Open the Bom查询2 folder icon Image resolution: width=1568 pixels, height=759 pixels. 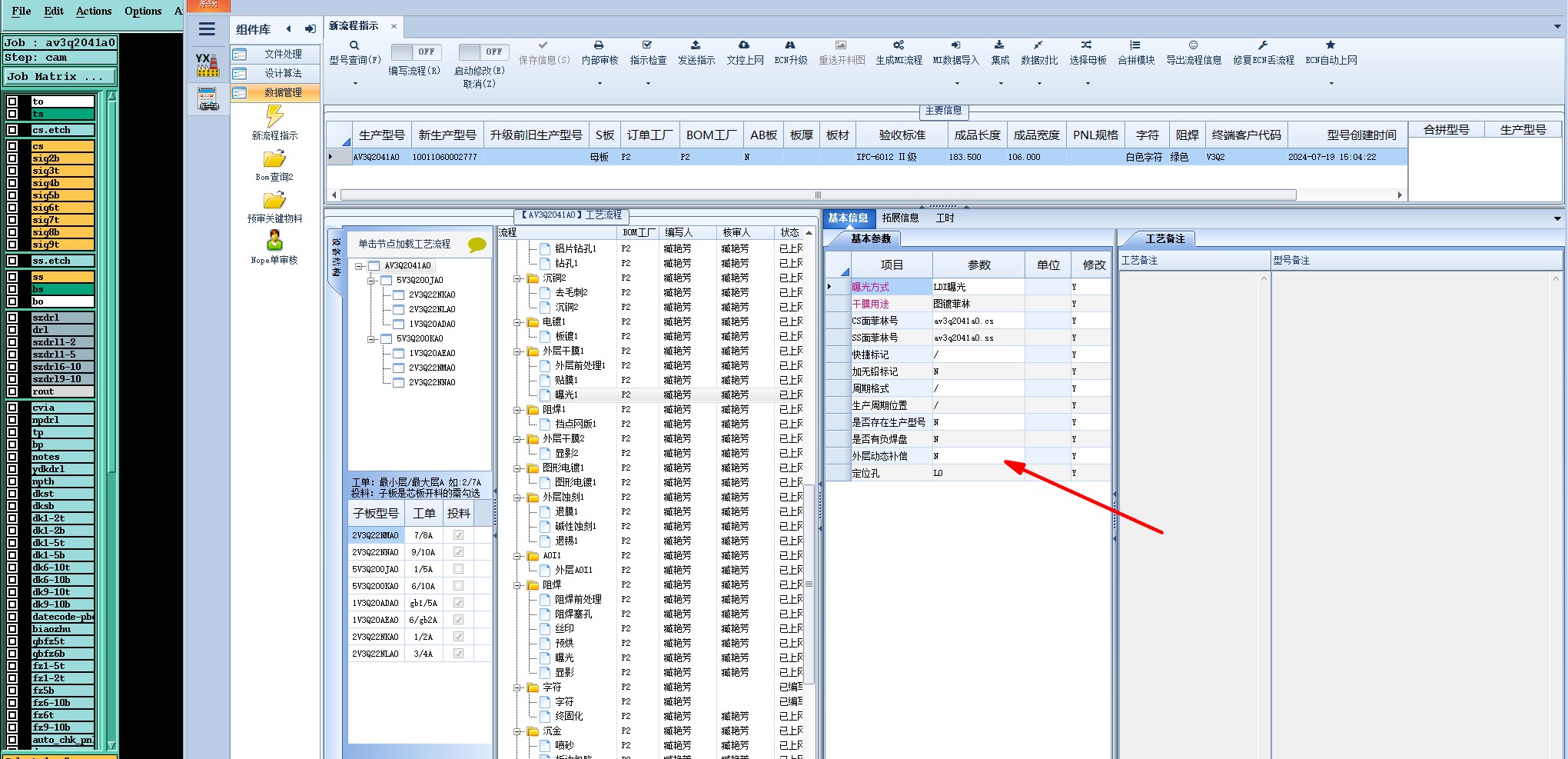tap(274, 159)
